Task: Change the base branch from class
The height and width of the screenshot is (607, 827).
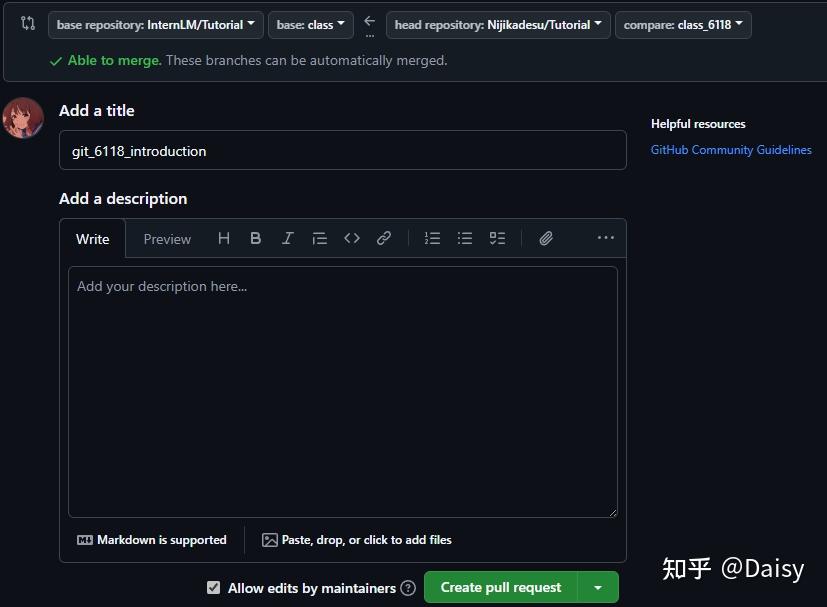Action: pos(310,25)
